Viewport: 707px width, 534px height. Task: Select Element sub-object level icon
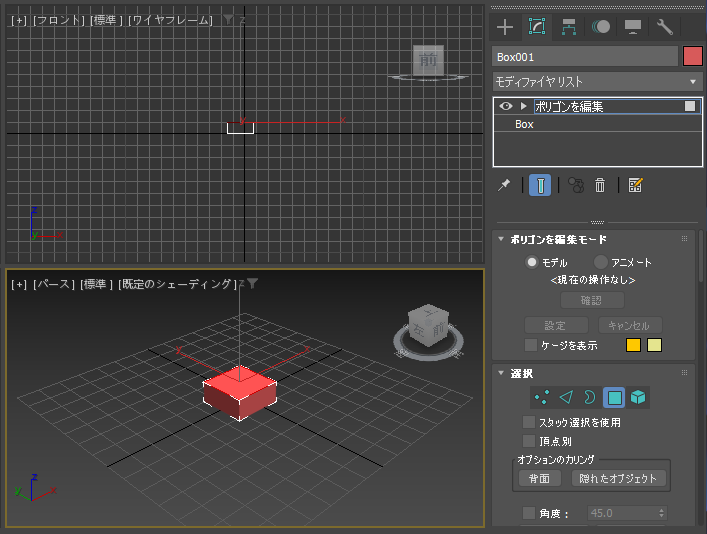point(638,397)
